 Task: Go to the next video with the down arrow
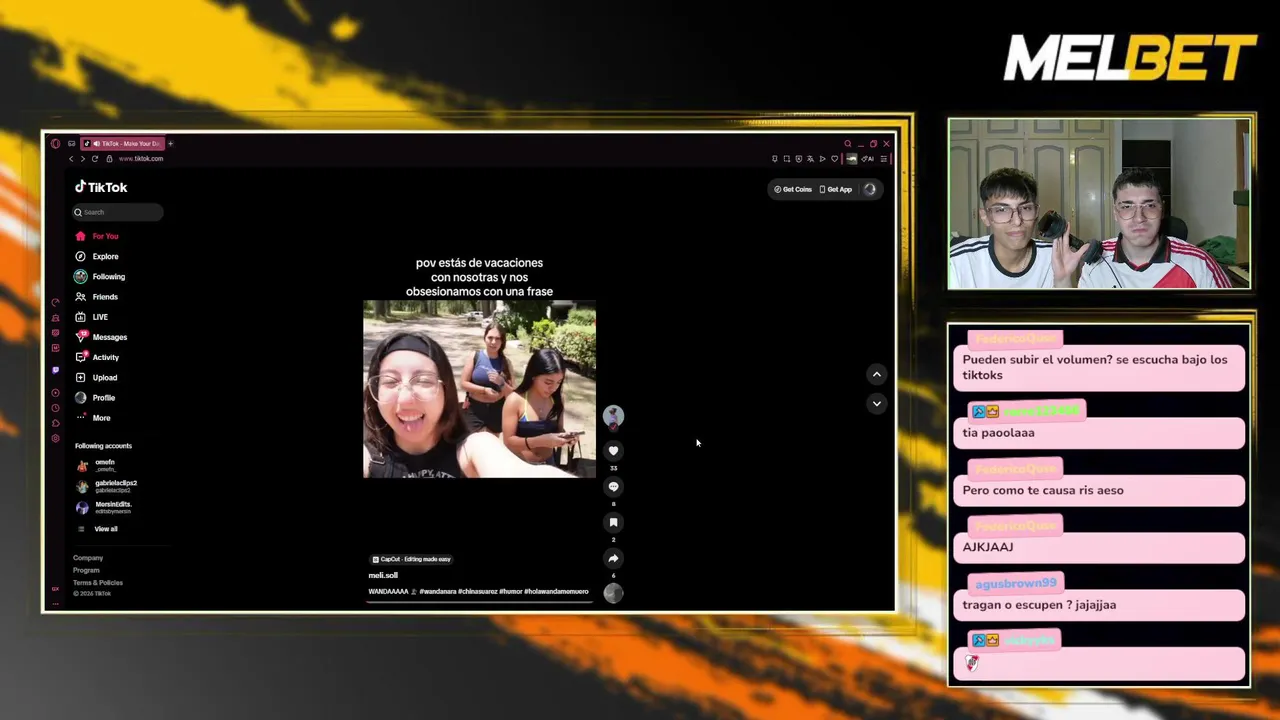click(876, 404)
